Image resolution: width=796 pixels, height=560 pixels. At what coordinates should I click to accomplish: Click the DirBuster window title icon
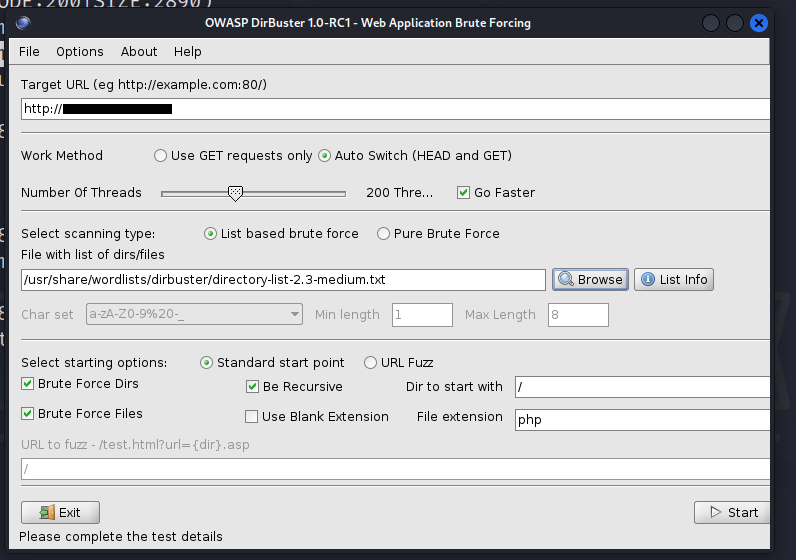click(24, 23)
